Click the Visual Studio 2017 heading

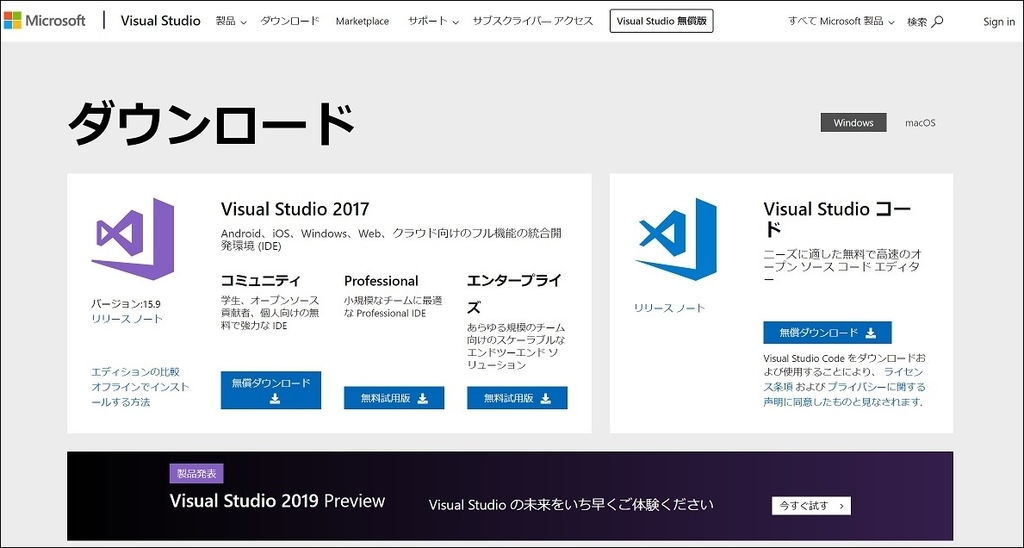point(295,209)
